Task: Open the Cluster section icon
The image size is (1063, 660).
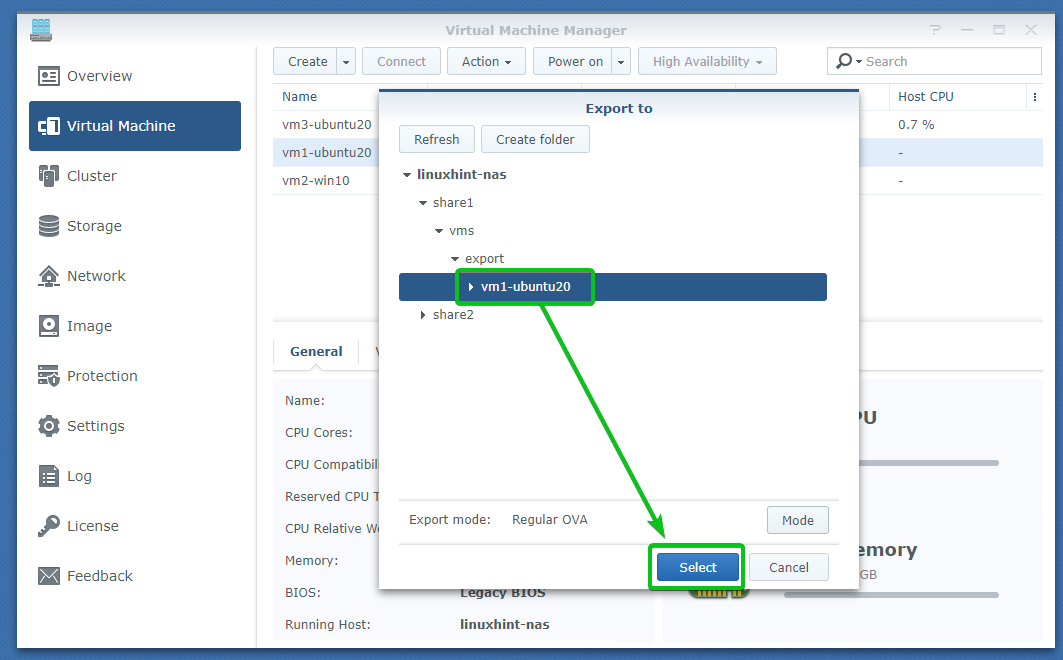Action: tap(49, 176)
